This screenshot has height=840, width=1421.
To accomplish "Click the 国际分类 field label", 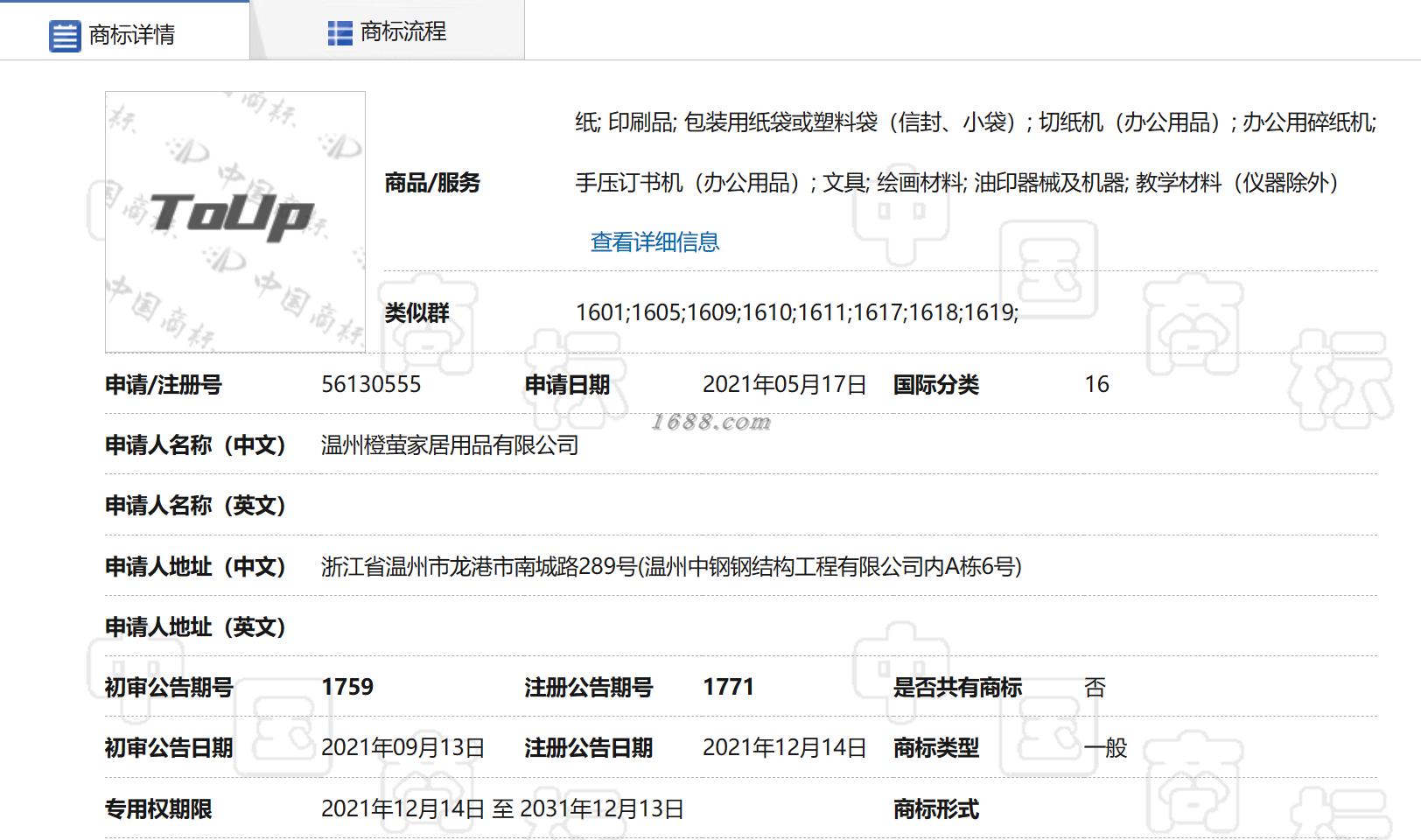I will (x=935, y=385).
